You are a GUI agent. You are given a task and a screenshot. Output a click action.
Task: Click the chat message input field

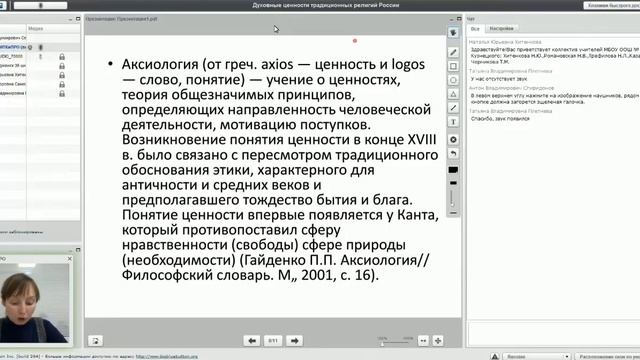click(x=553, y=334)
